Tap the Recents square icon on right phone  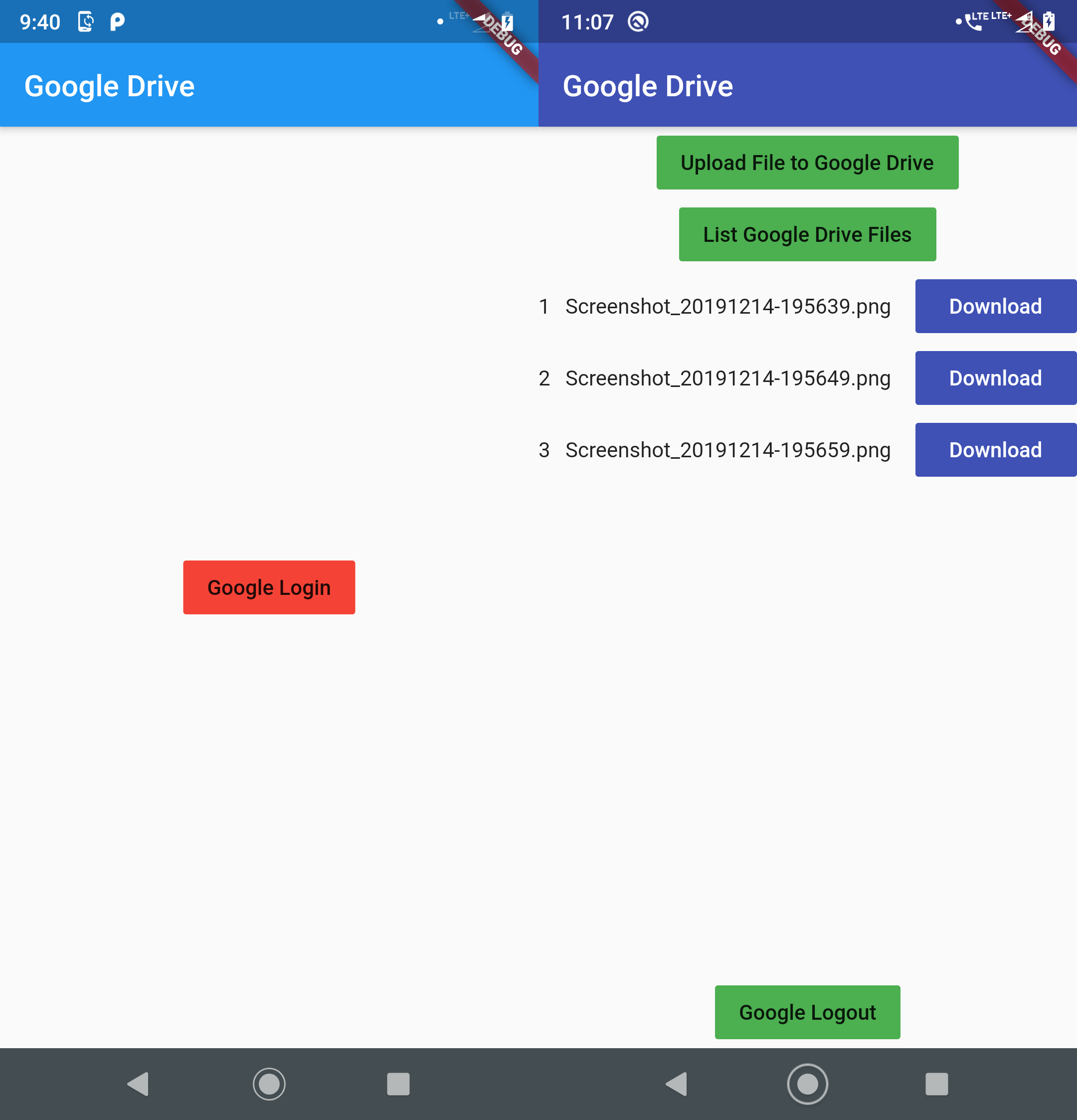[936, 1084]
